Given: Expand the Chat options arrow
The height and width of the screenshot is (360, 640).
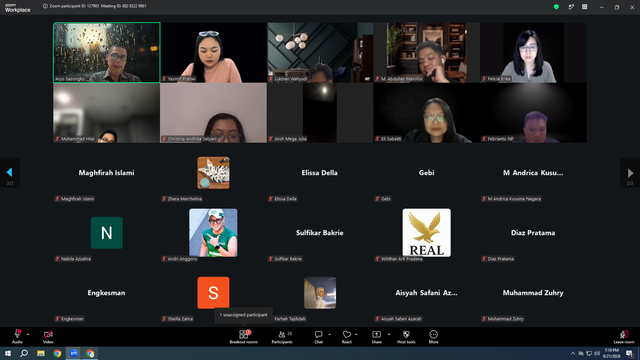Looking at the screenshot, I should point(329,334).
